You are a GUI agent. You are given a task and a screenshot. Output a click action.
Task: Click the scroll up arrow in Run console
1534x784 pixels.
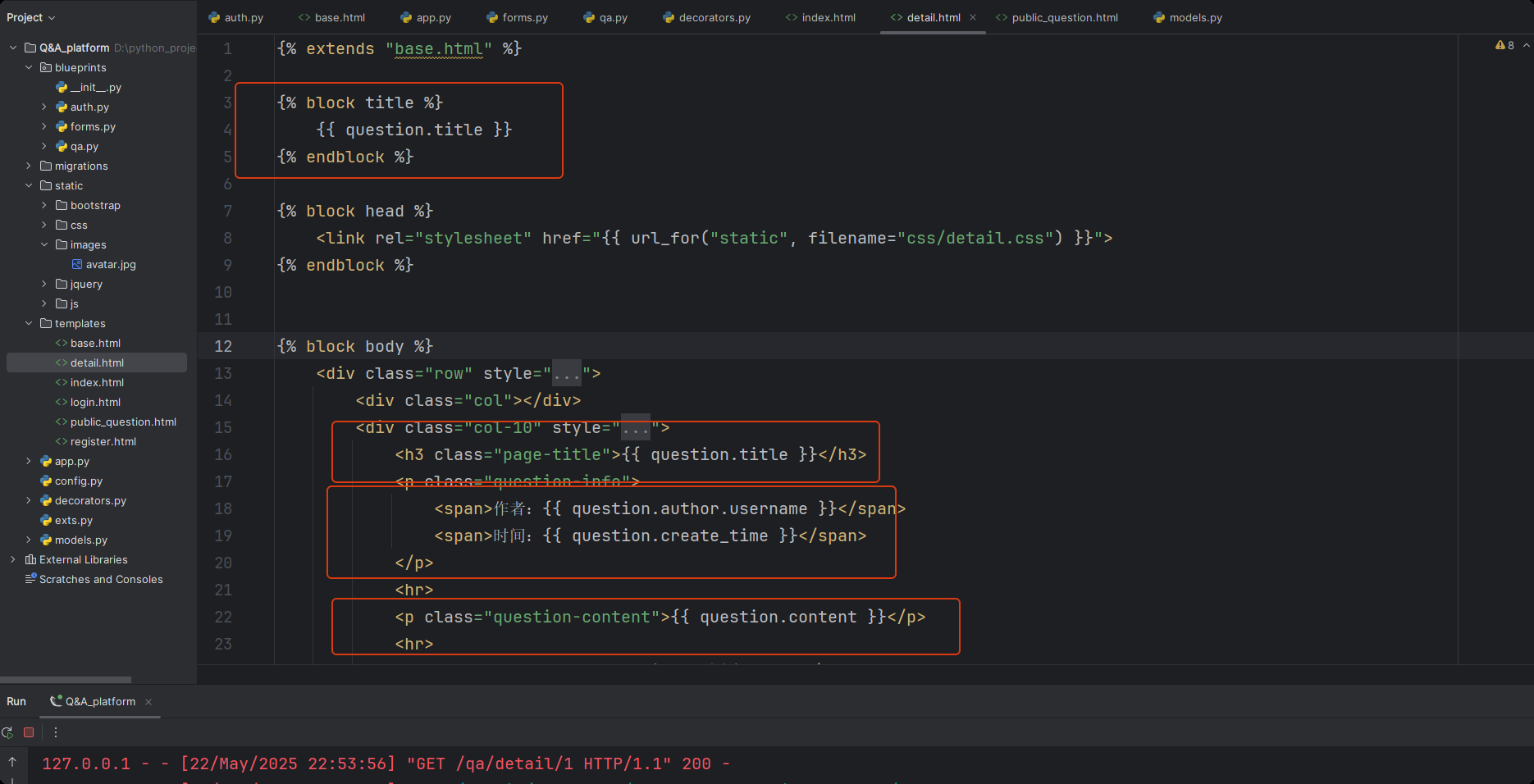pyautogui.click(x=12, y=762)
